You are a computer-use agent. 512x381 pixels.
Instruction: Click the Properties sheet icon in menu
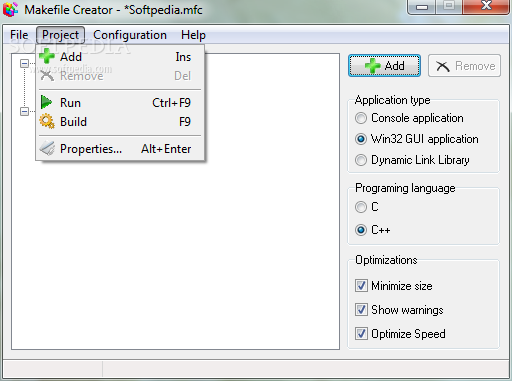tap(47, 148)
